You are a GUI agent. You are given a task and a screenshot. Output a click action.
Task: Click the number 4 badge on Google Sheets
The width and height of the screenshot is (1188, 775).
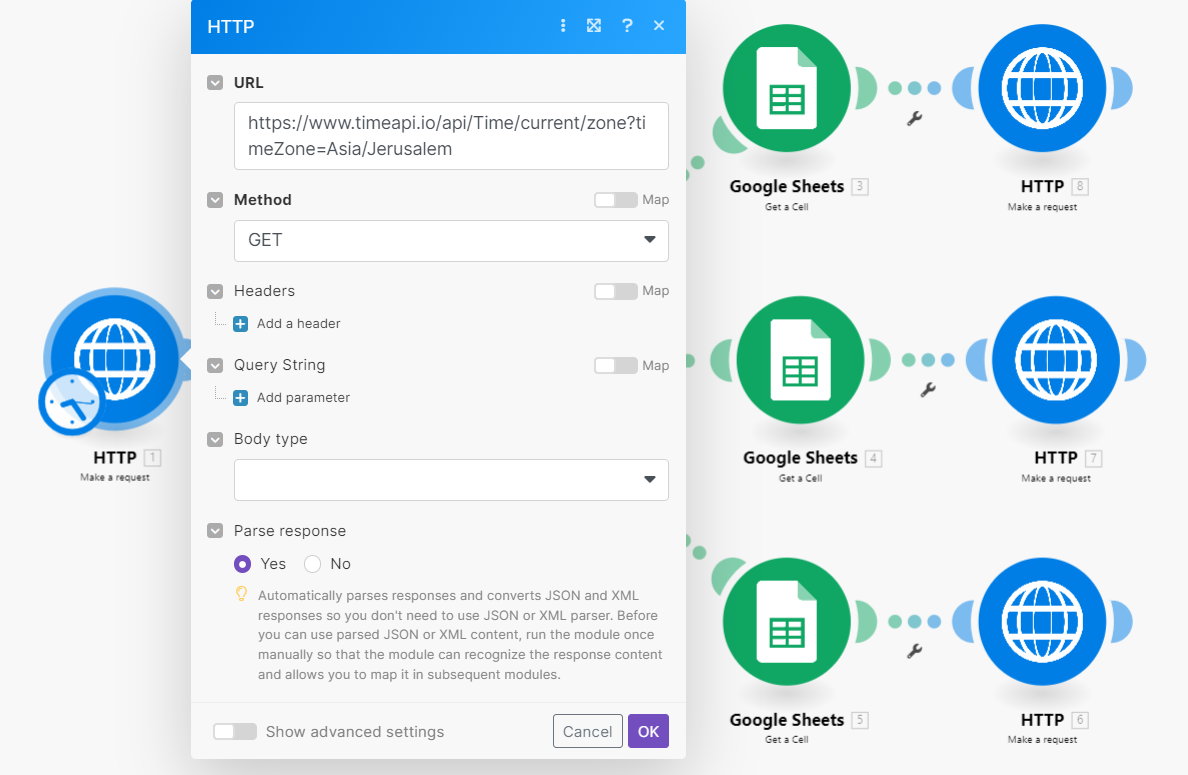click(873, 458)
